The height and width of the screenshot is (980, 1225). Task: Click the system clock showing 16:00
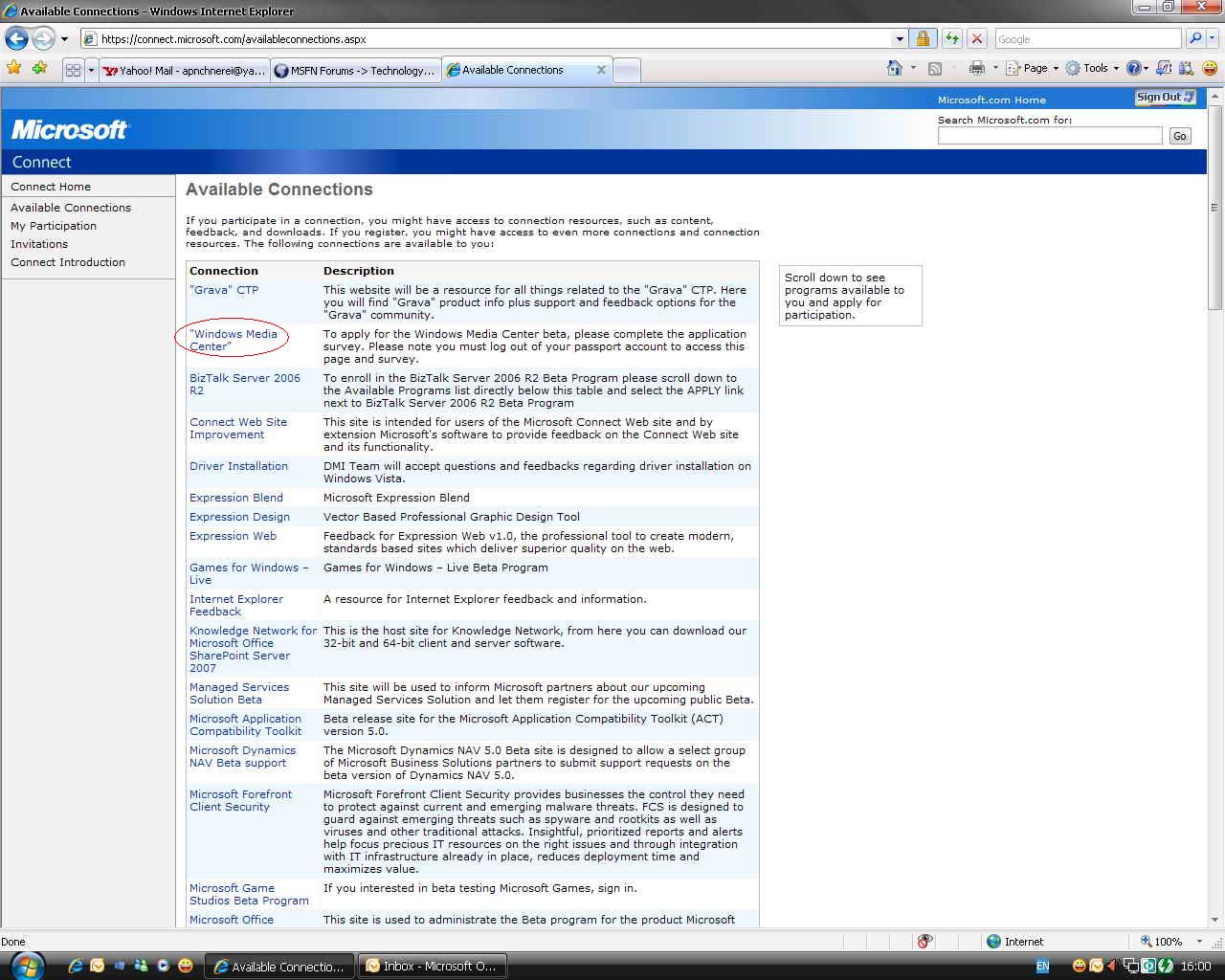[x=1195, y=966]
